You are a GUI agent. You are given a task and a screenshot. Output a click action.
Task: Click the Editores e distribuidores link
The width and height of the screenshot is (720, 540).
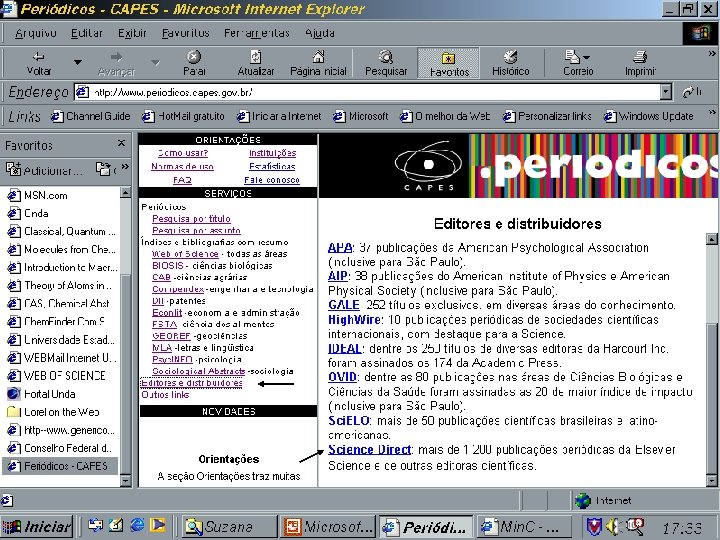(191, 383)
